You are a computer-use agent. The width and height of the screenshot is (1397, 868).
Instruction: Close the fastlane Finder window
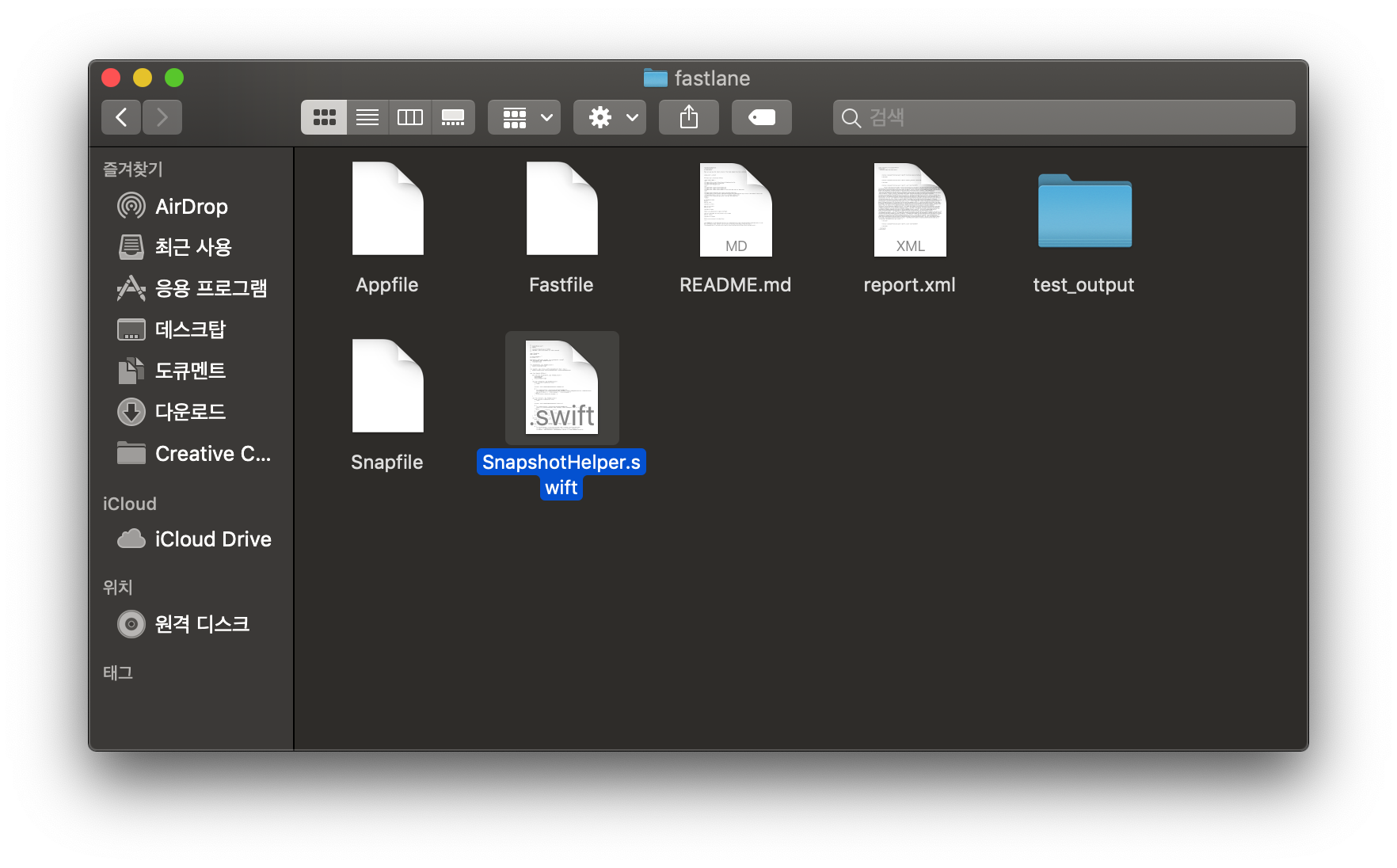[111, 78]
